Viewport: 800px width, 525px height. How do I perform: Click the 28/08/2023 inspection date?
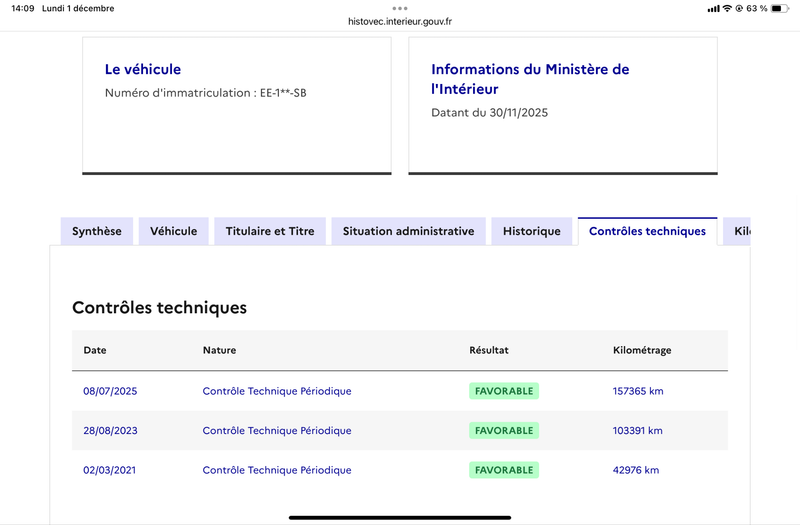[110, 431]
